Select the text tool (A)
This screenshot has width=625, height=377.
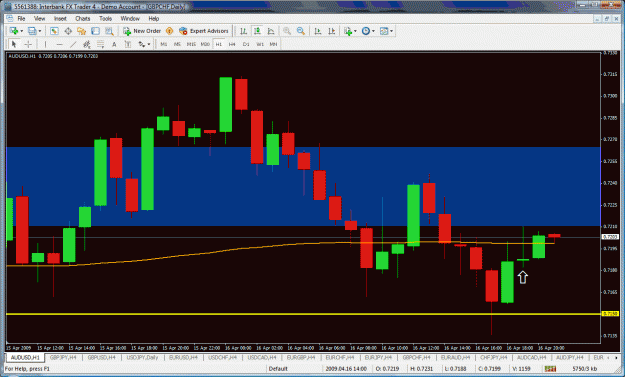pos(114,44)
